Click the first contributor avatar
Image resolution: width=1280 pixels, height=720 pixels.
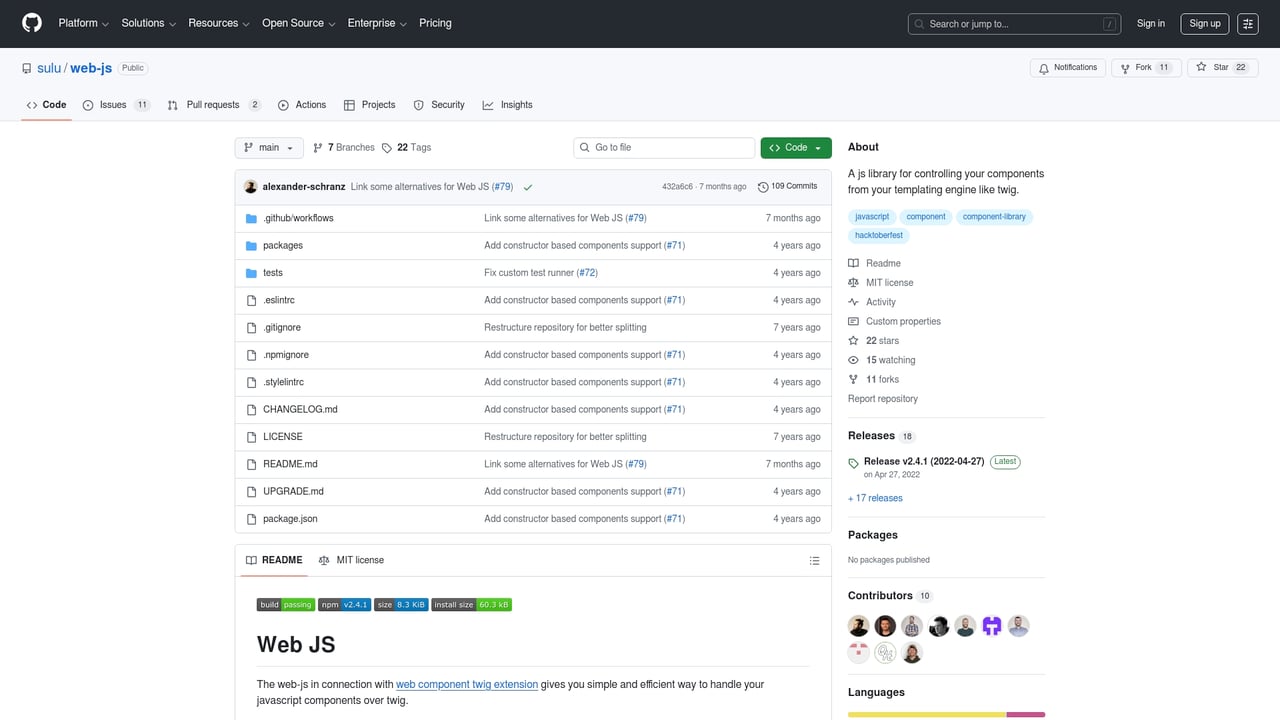click(x=858, y=626)
